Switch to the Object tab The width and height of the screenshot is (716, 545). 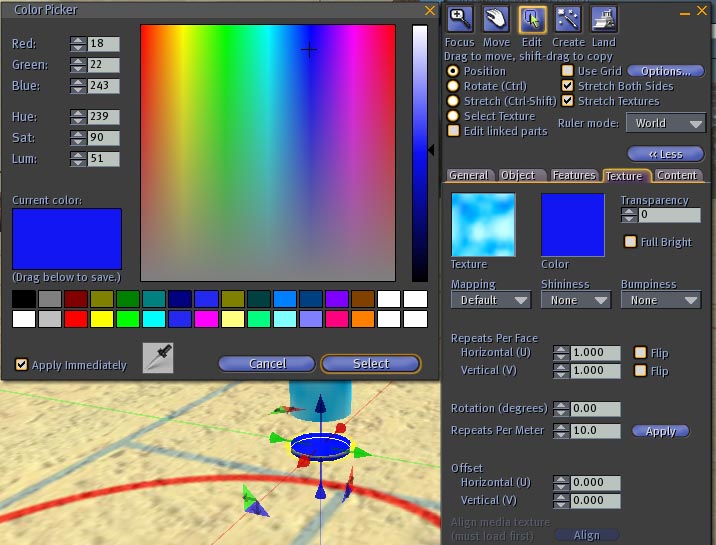pyautogui.click(x=519, y=175)
